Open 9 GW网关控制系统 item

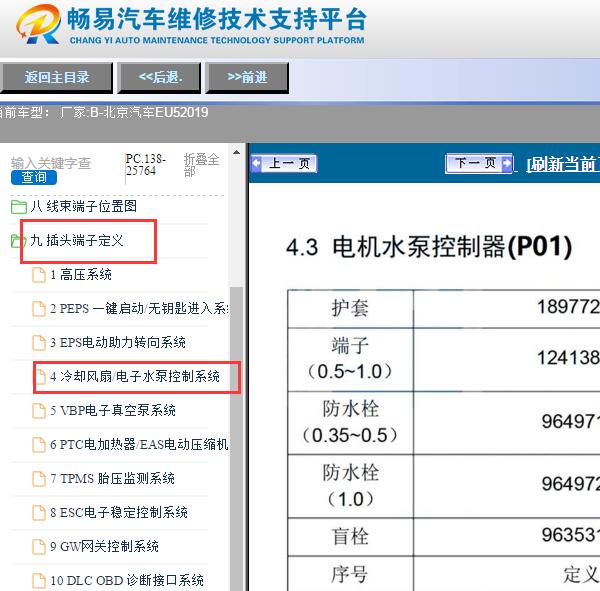click(104, 546)
